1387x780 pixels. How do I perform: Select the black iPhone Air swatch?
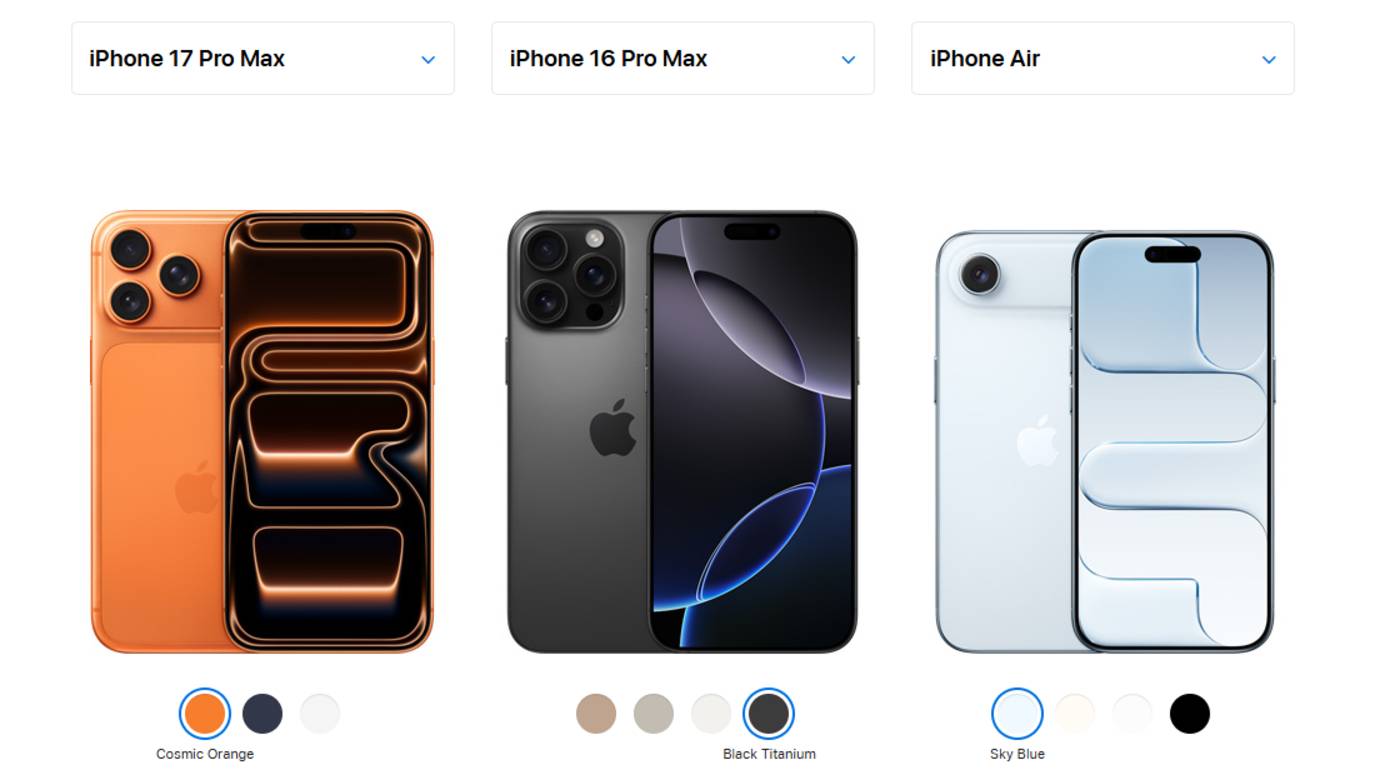pos(1190,714)
